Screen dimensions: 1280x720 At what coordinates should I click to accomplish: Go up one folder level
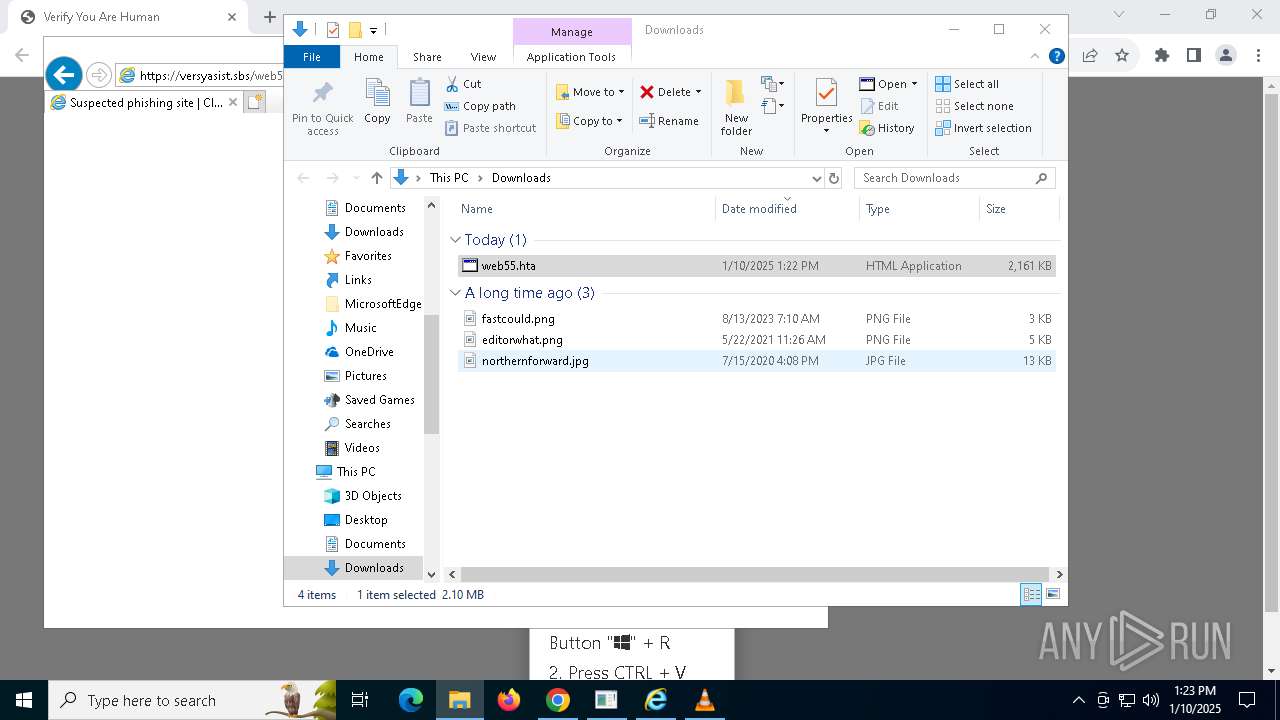376,178
